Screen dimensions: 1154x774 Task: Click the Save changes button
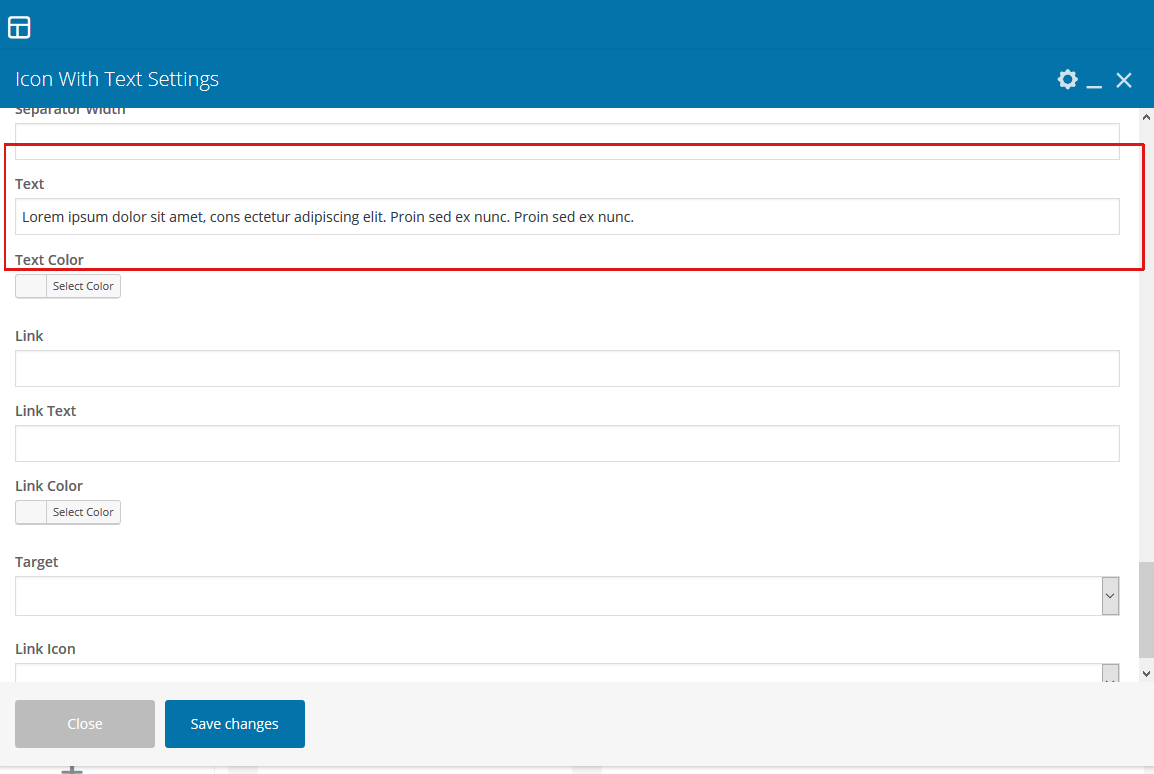point(234,724)
